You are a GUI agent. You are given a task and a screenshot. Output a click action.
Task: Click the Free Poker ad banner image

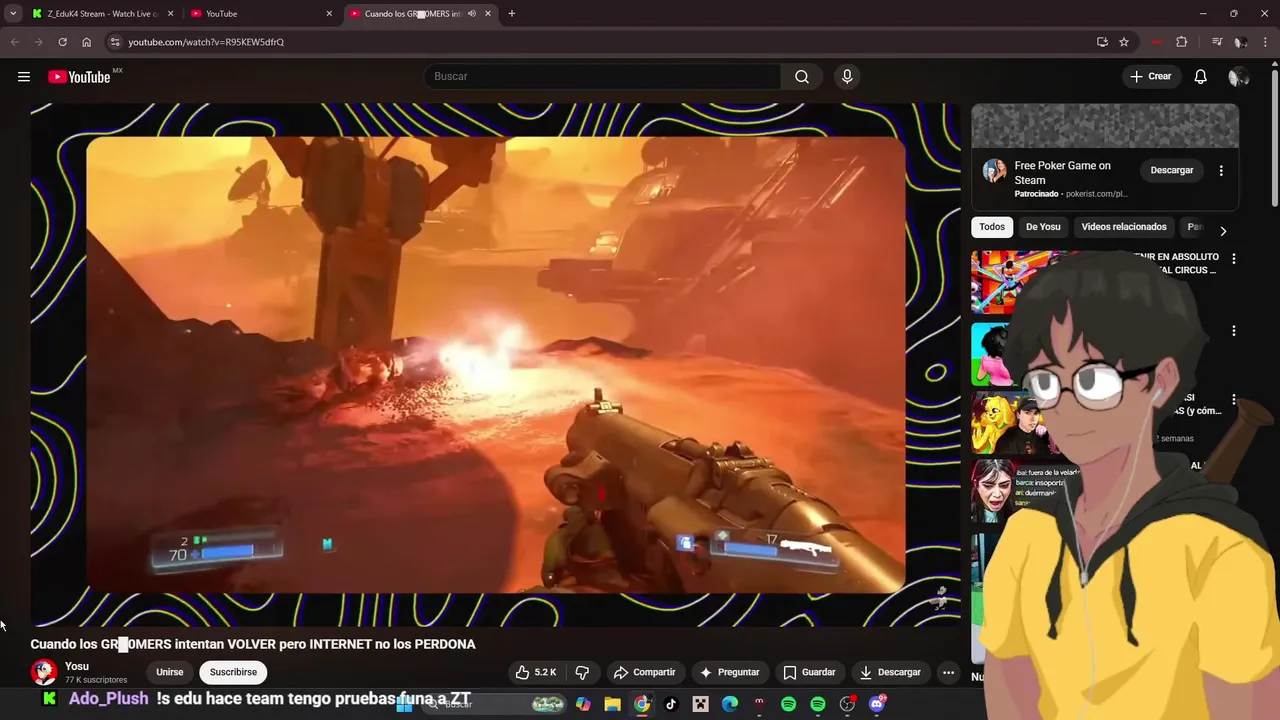(x=1105, y=126)
